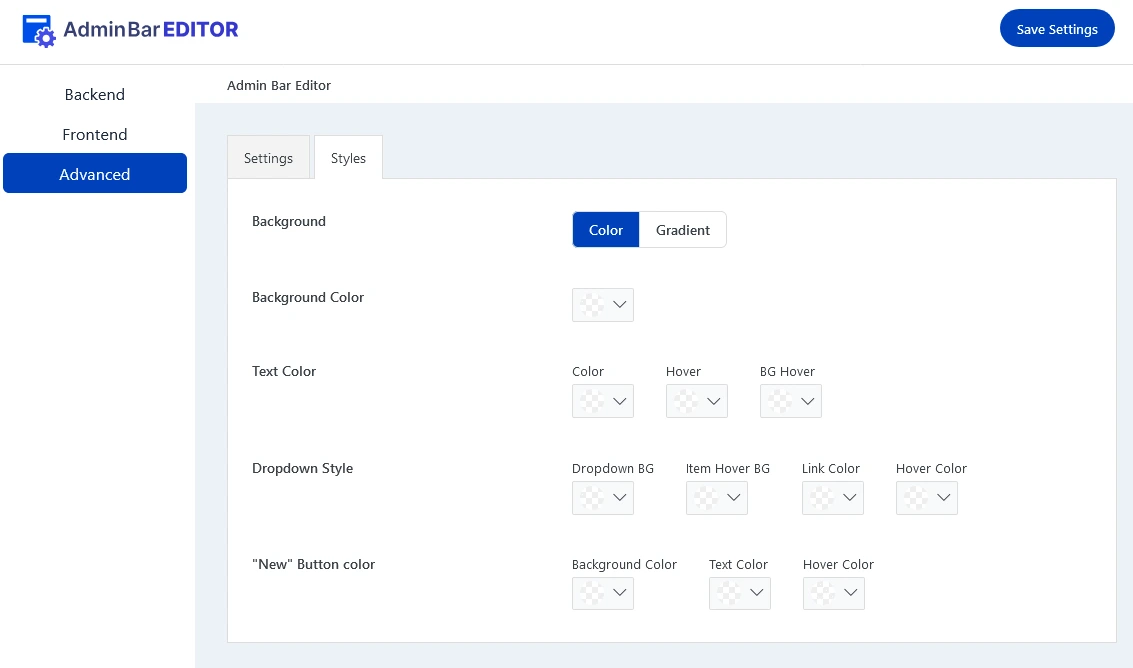Expand the Link Color picker arrow
This screenshot has height=668, width=1133.
point(850,497)
